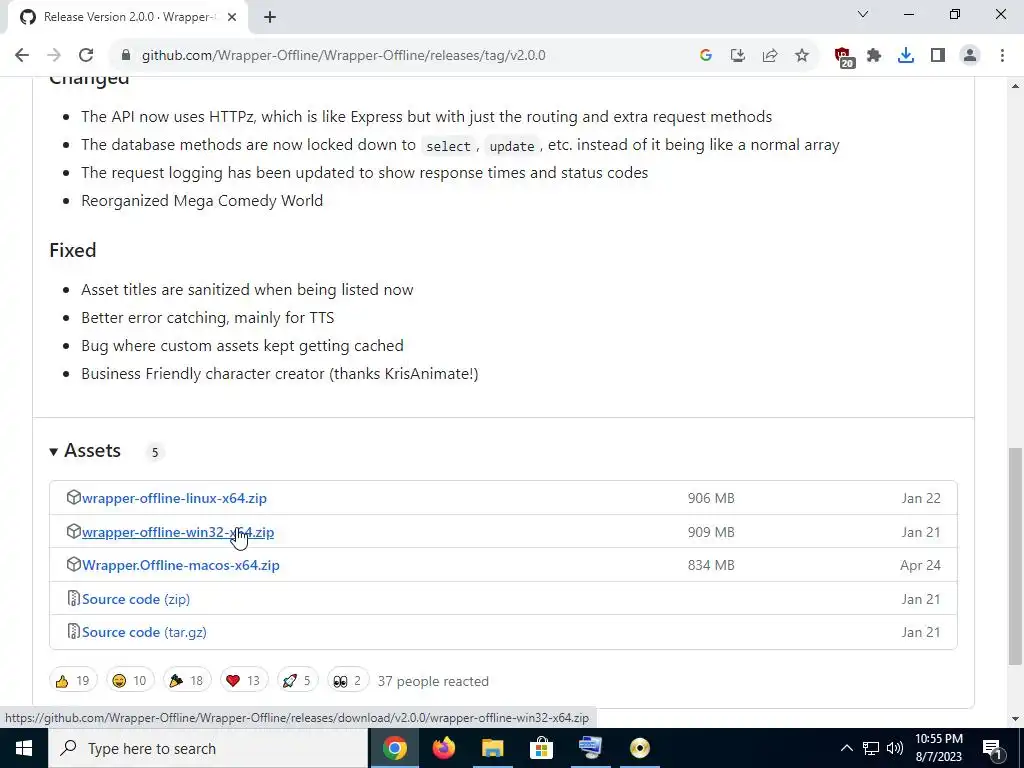Toggle laugh reaction with 10
This screenshot has height=768, width=1024.
tap(130, 681)
